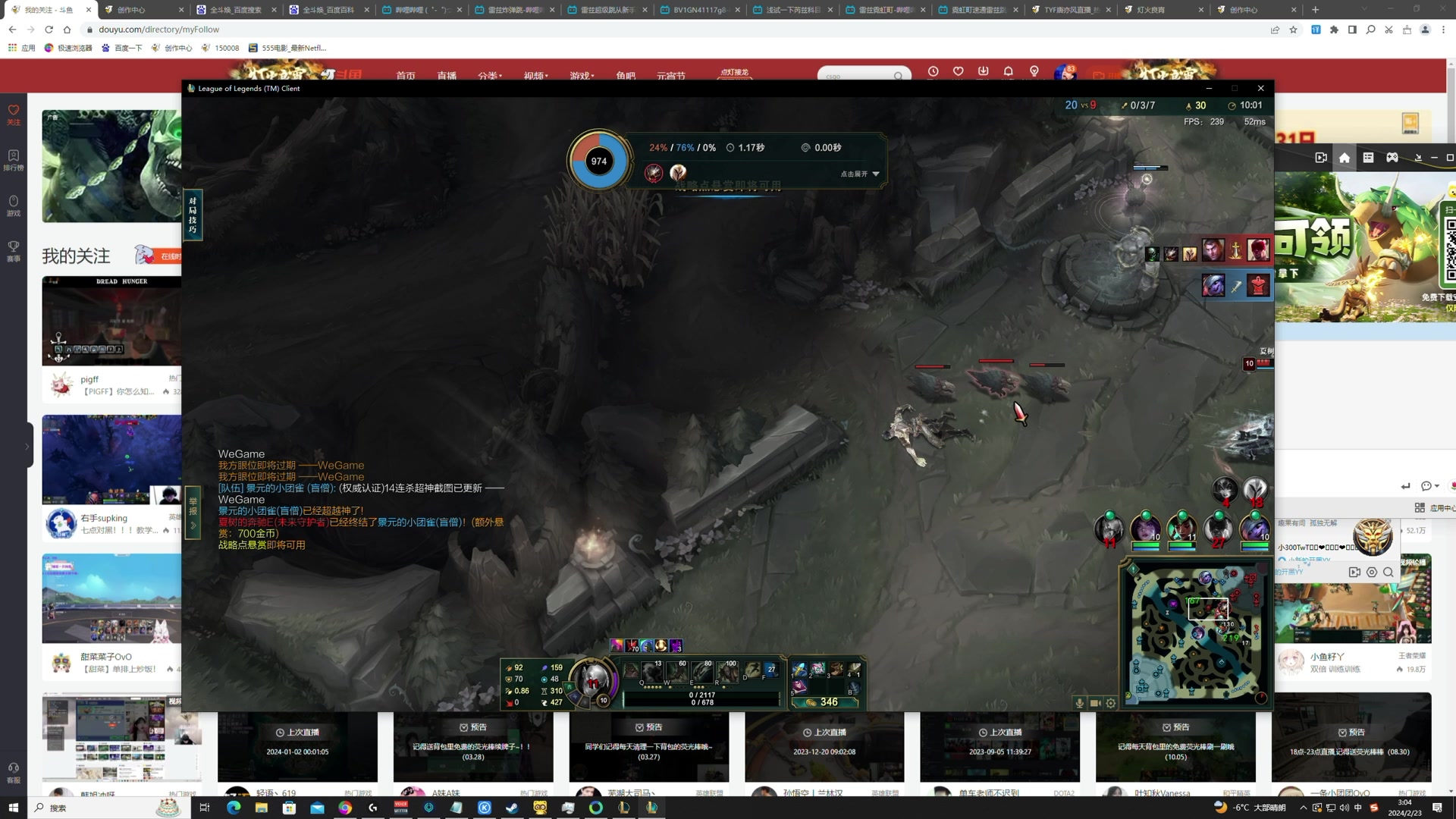
Task: Open the 对局技巧 side tab
Action: pyautogui.click(x=193, y=215)
